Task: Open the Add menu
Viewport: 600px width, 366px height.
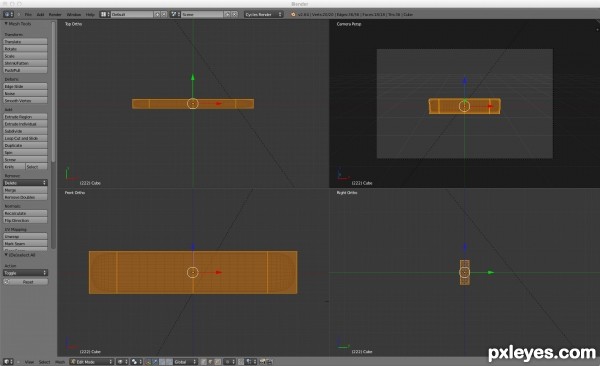Action: pyautogui.click(x=40, y=15)
